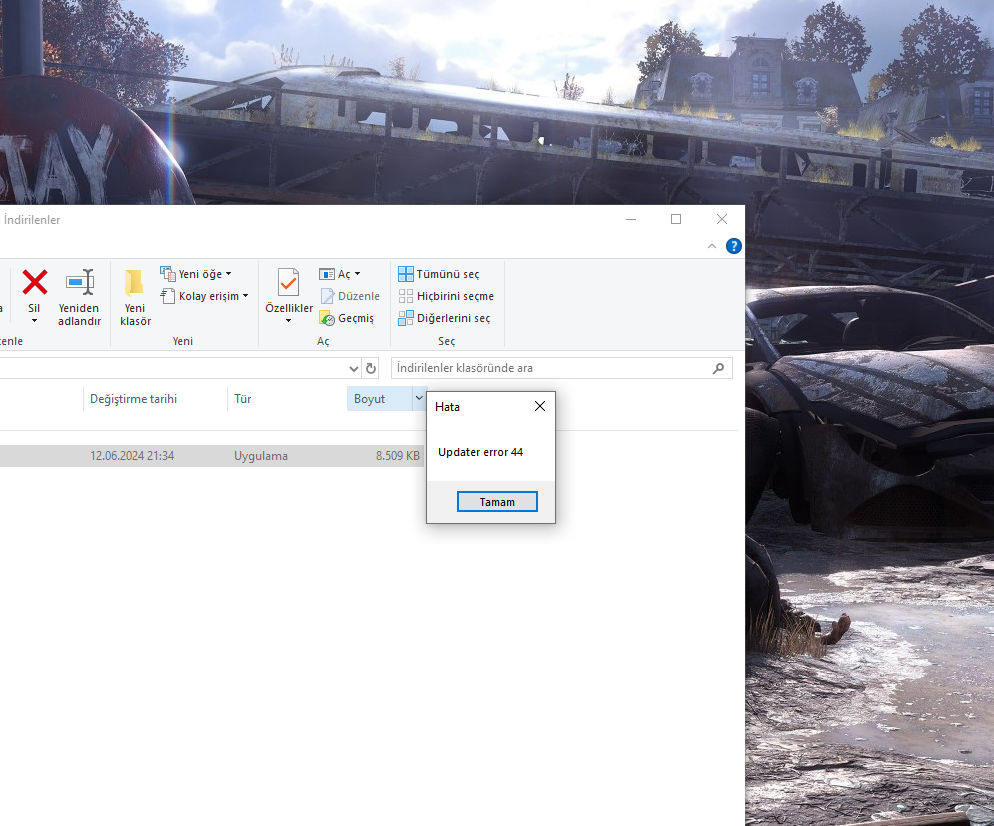The image size is (994, 826).
Task: Click the Aç open button
Action: [335, 274]
